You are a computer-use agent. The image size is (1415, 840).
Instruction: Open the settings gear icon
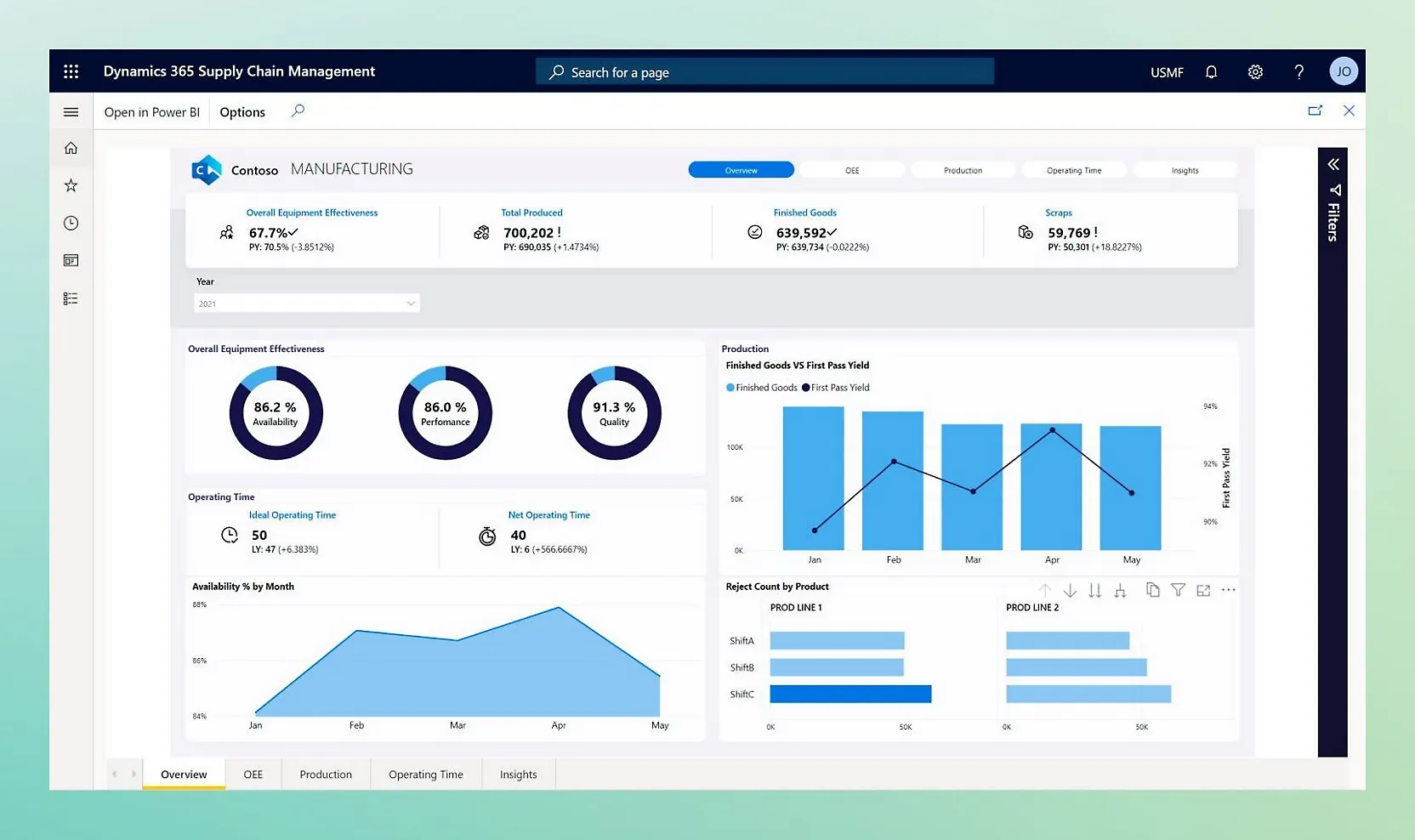pos(1255,72)
